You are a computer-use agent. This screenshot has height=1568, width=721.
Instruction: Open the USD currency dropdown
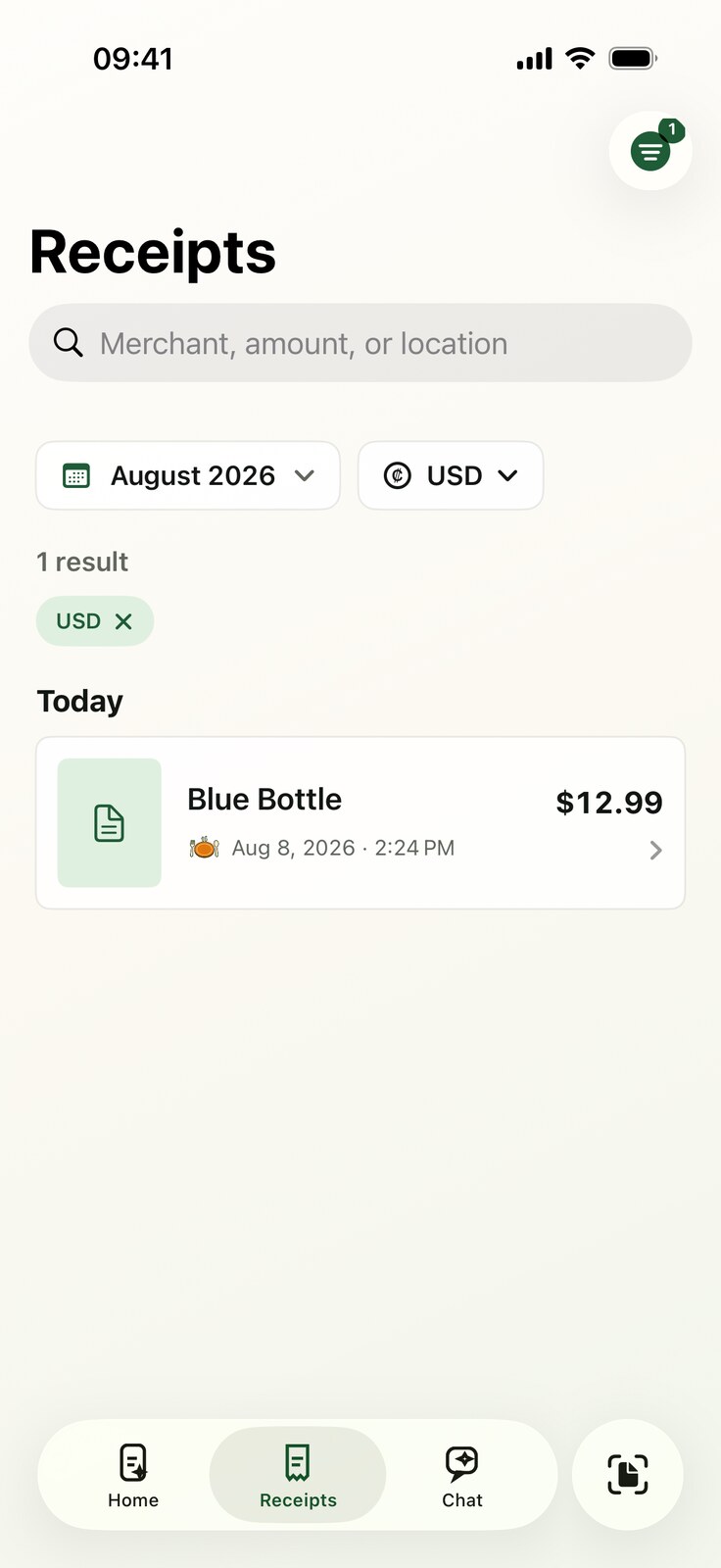click(451, 475)
